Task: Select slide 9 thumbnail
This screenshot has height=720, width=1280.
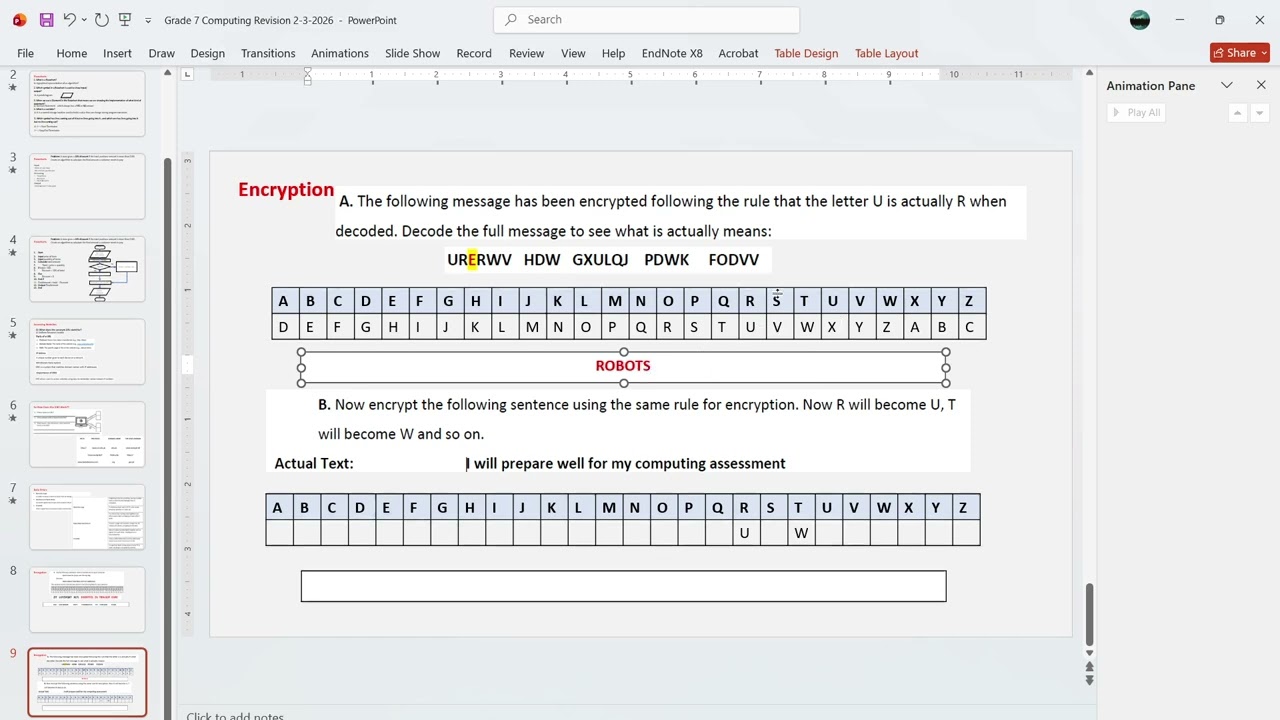Action: [87, 682]
